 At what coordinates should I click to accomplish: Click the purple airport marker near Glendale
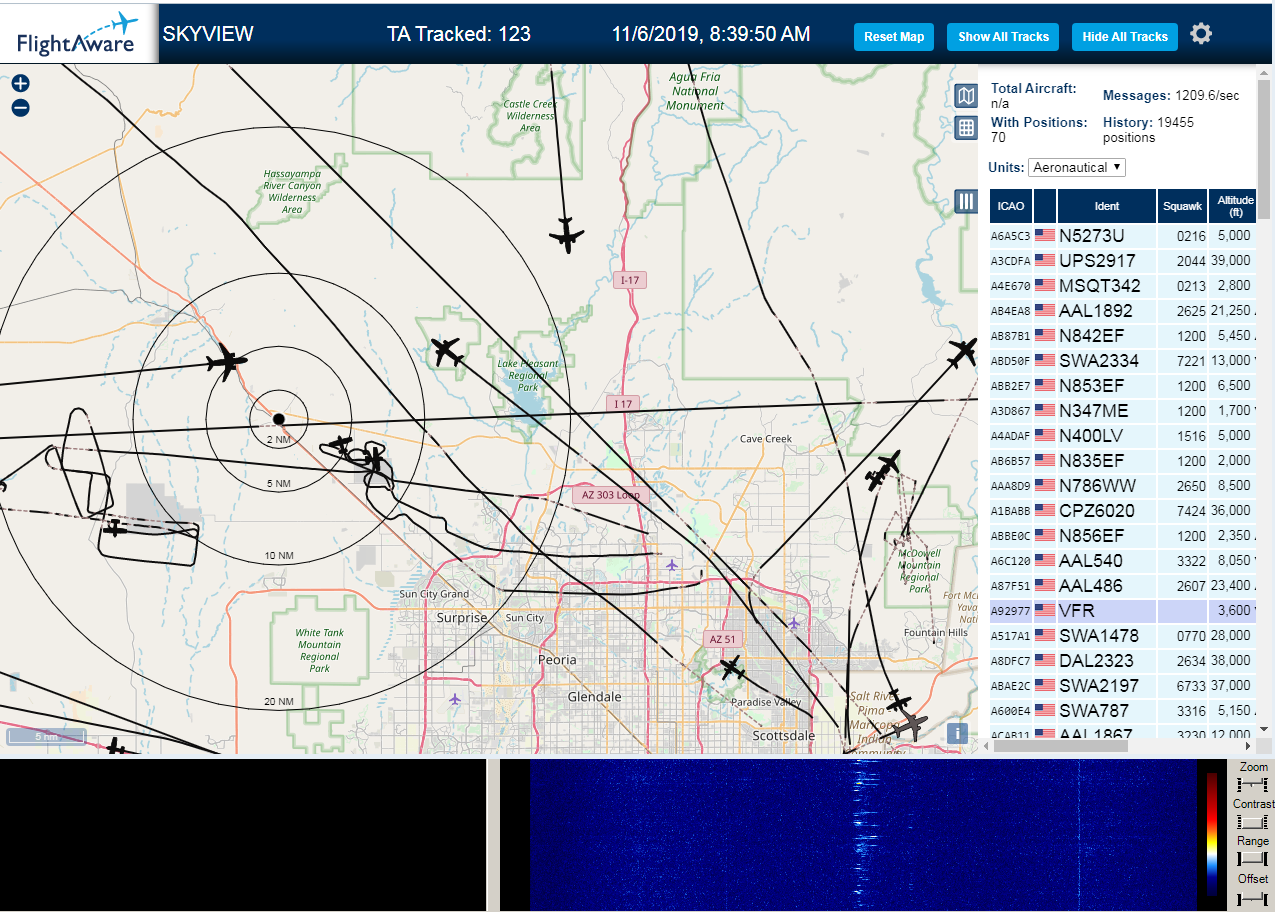456,698
